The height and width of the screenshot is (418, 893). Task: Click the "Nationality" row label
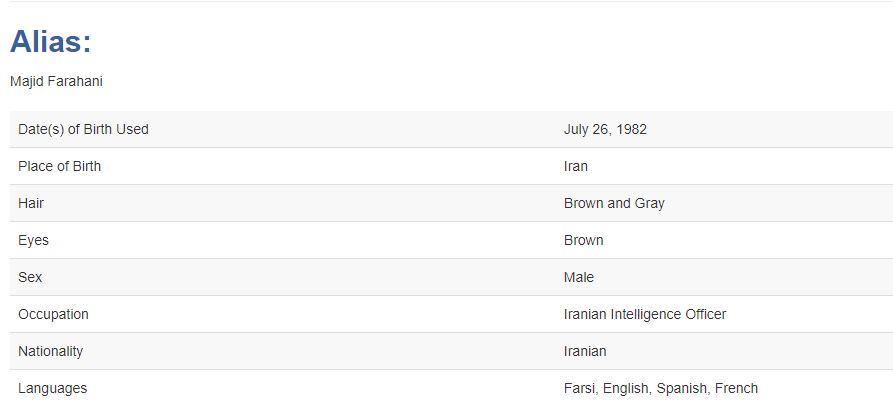click(x=50, y=351)
